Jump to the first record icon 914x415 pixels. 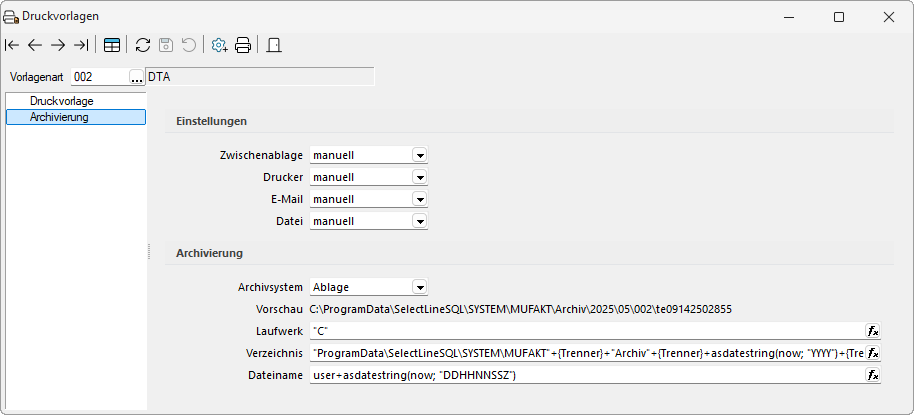coord(12,45)
